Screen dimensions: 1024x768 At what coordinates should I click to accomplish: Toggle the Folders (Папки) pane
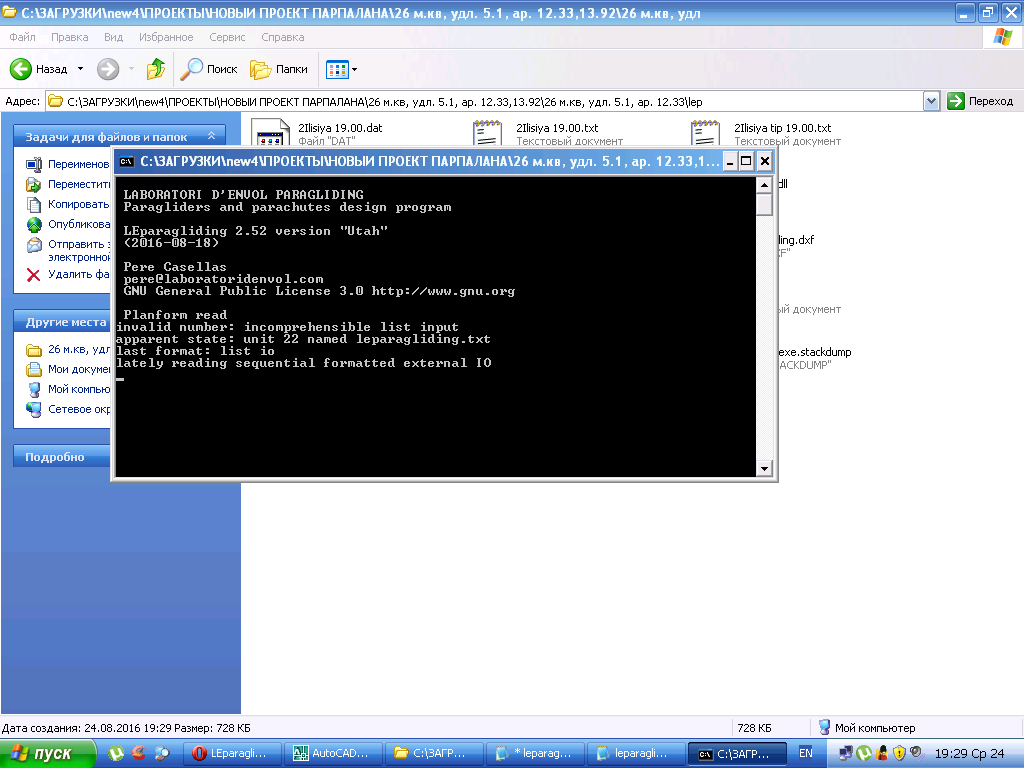click(279, 69)
